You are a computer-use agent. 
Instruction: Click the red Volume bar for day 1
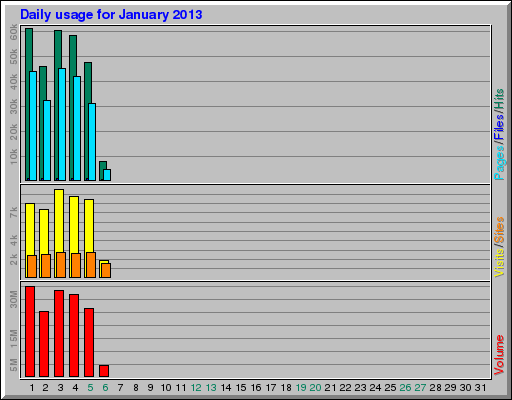(30, 331)
